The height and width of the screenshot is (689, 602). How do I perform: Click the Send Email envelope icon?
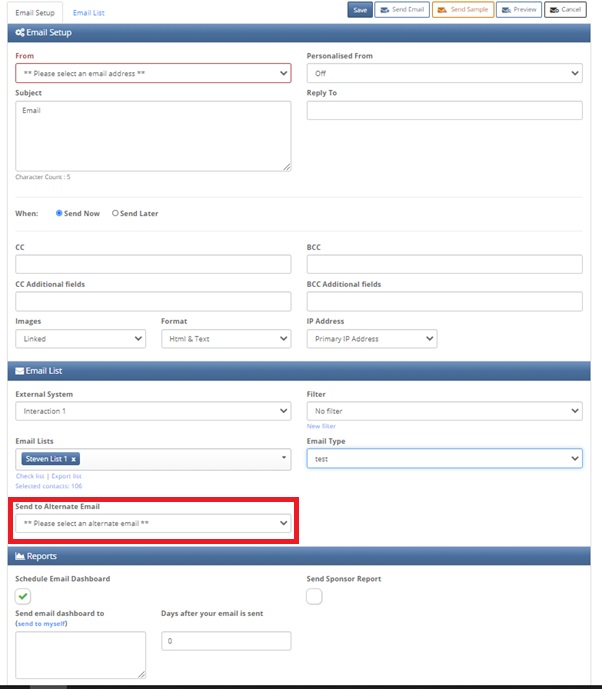click(384, 10)
